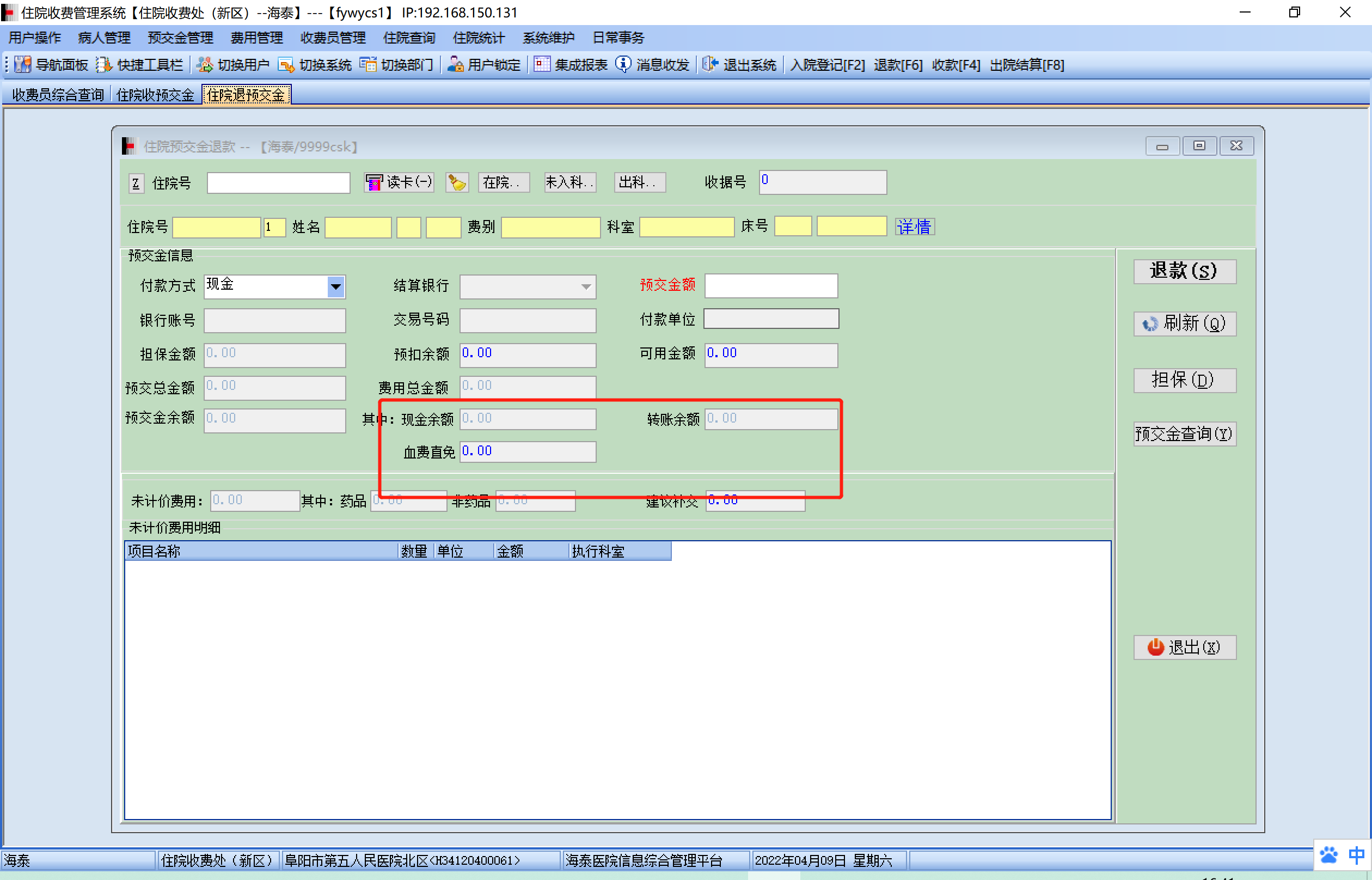1372x880 pixels.
Task: Click the 预交金额 amount input field
Action: coord(770,286)
